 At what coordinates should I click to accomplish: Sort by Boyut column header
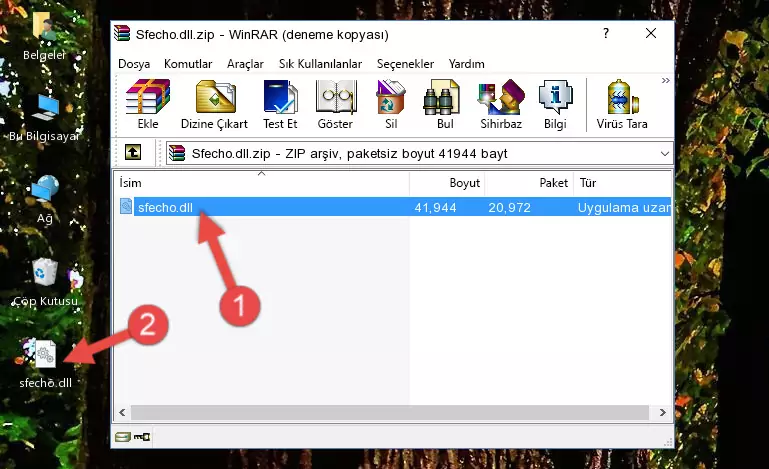(447, 182)
